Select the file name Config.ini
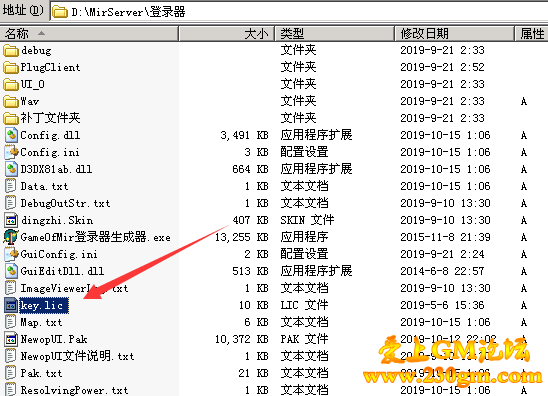 (50, 152)
